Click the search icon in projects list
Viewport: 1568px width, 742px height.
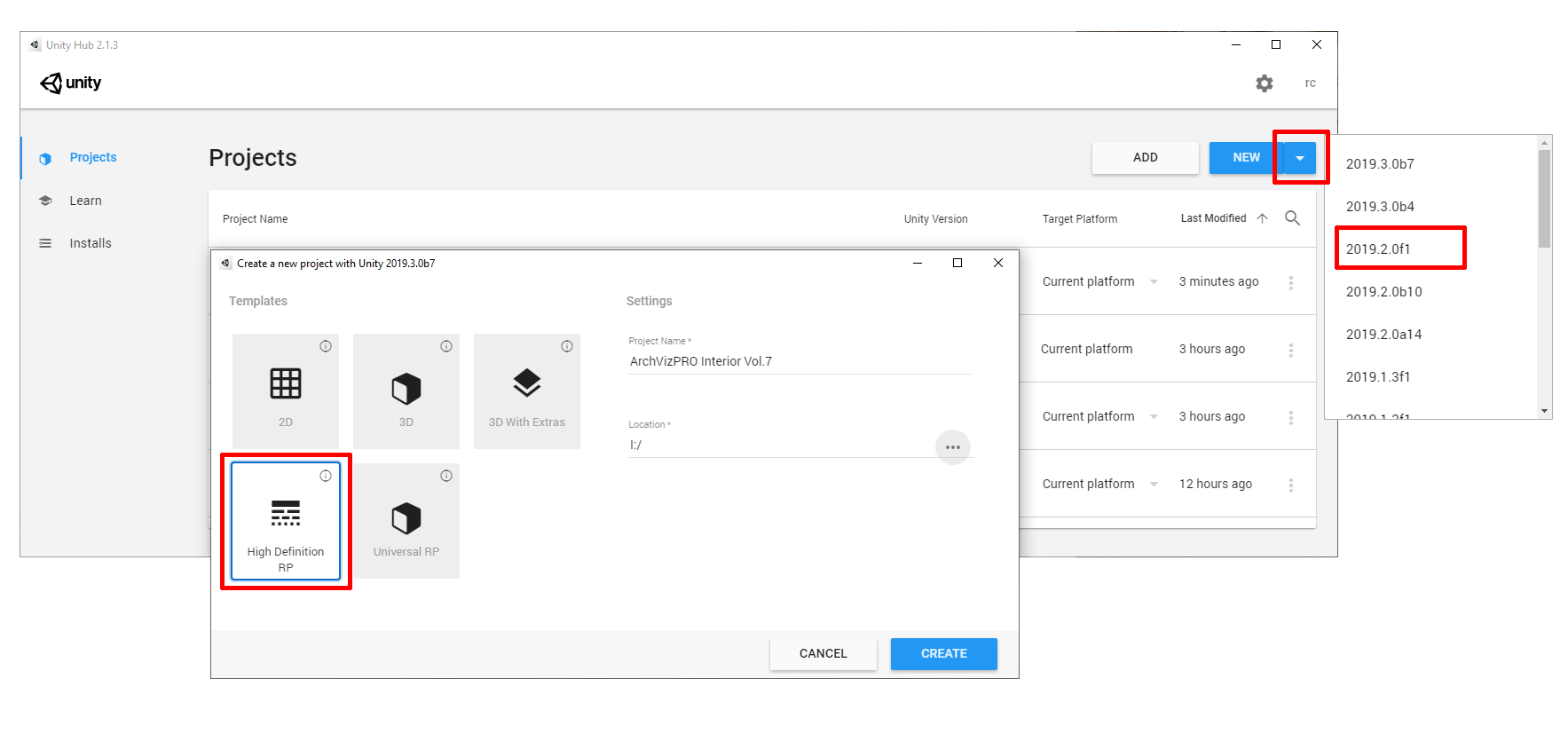click(x=1292, y=218)
